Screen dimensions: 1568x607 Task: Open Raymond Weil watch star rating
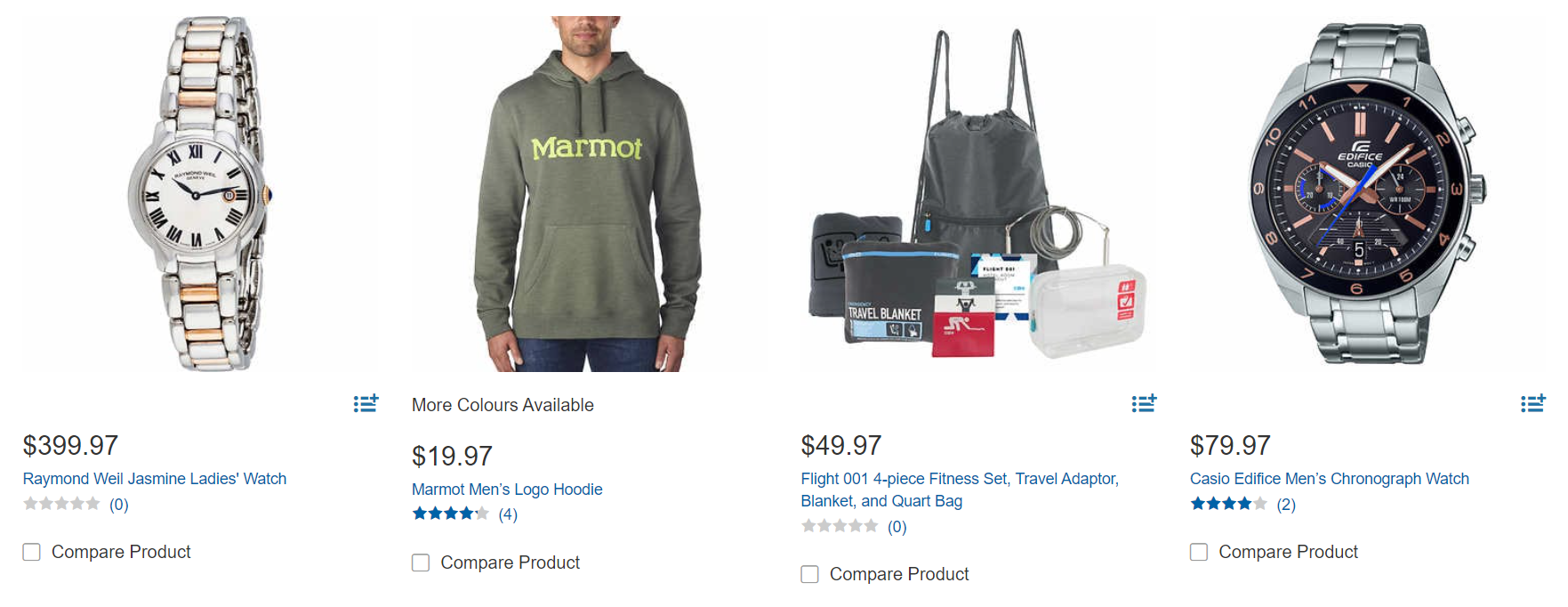(x=76, y=504)
